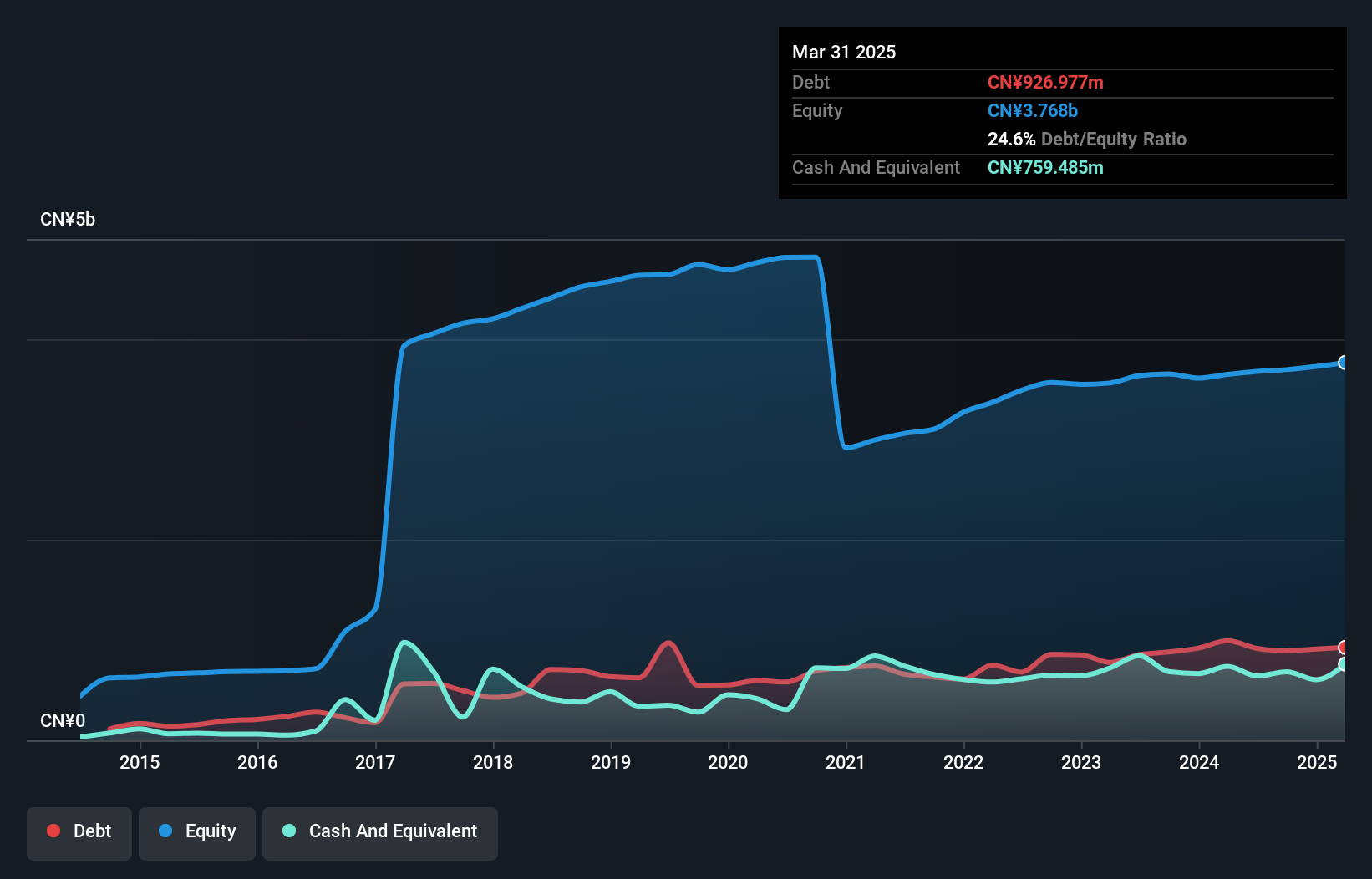This screenshot has width=1372, height=879.
Task: Click the 24.6% Debt/Equity Ratio text
Action: [x=1087, y=139]
